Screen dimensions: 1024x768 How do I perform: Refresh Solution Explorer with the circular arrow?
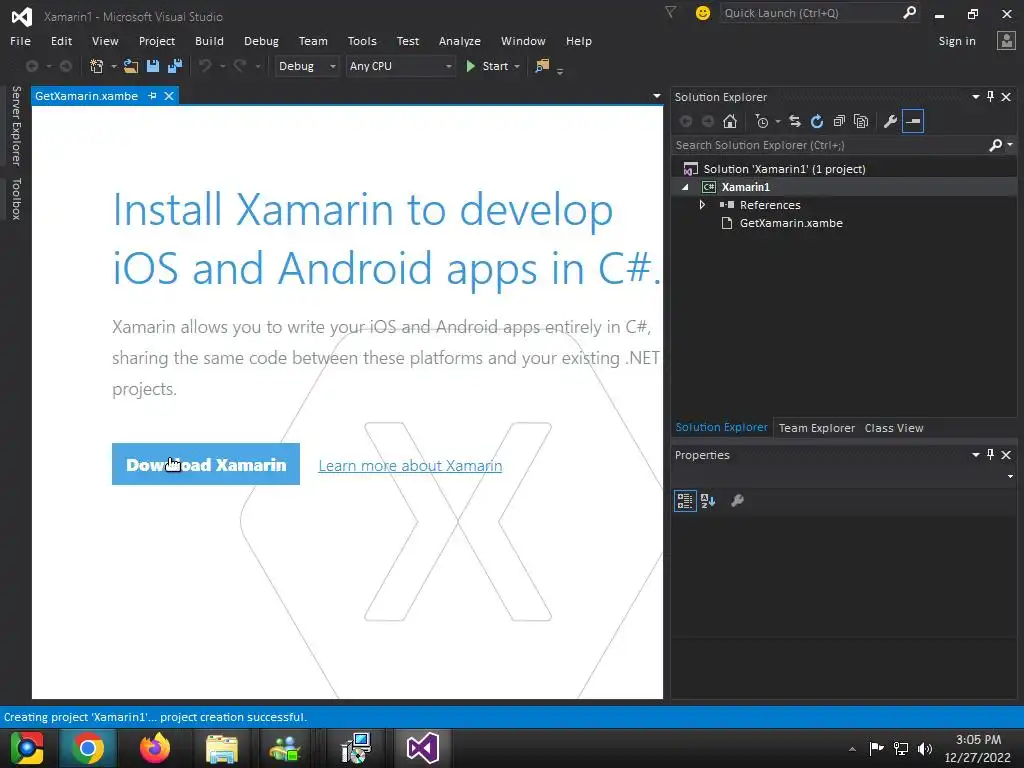tap(817, 121)
